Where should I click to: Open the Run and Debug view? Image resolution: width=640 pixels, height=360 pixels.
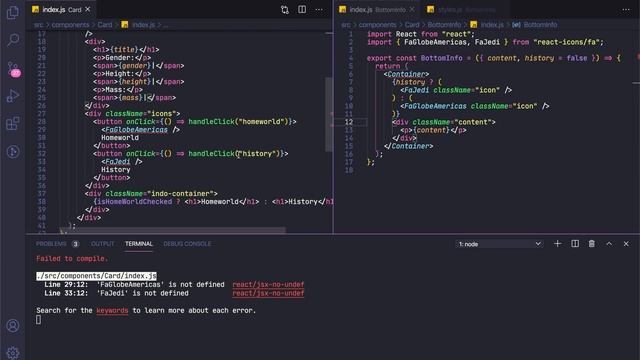click(13, 96)
